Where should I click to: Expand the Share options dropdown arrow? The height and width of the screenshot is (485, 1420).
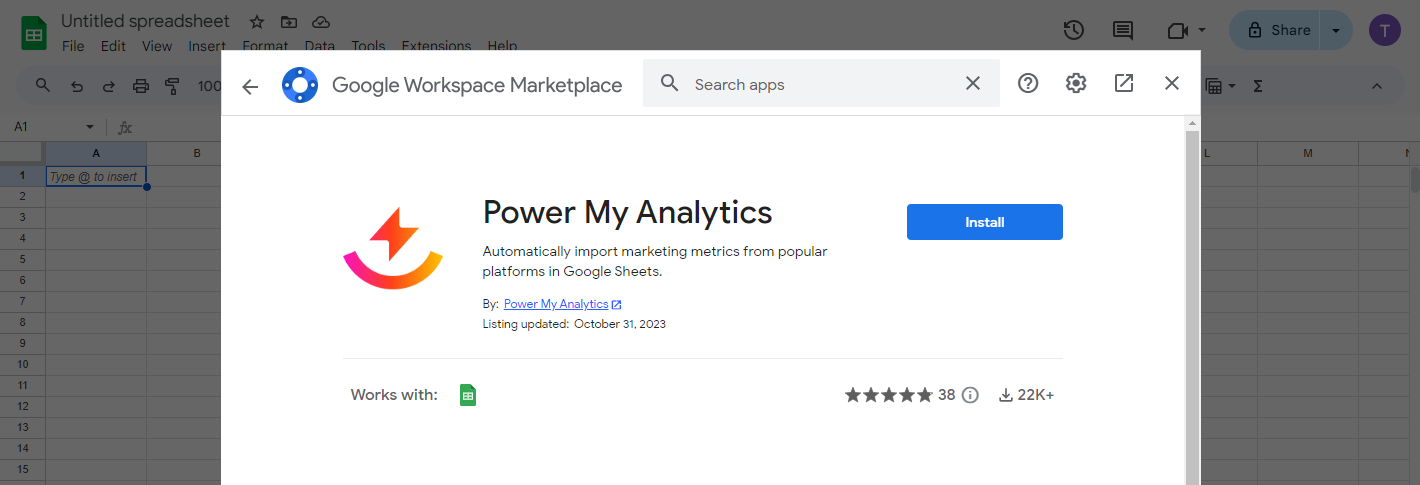point(1335,30)
